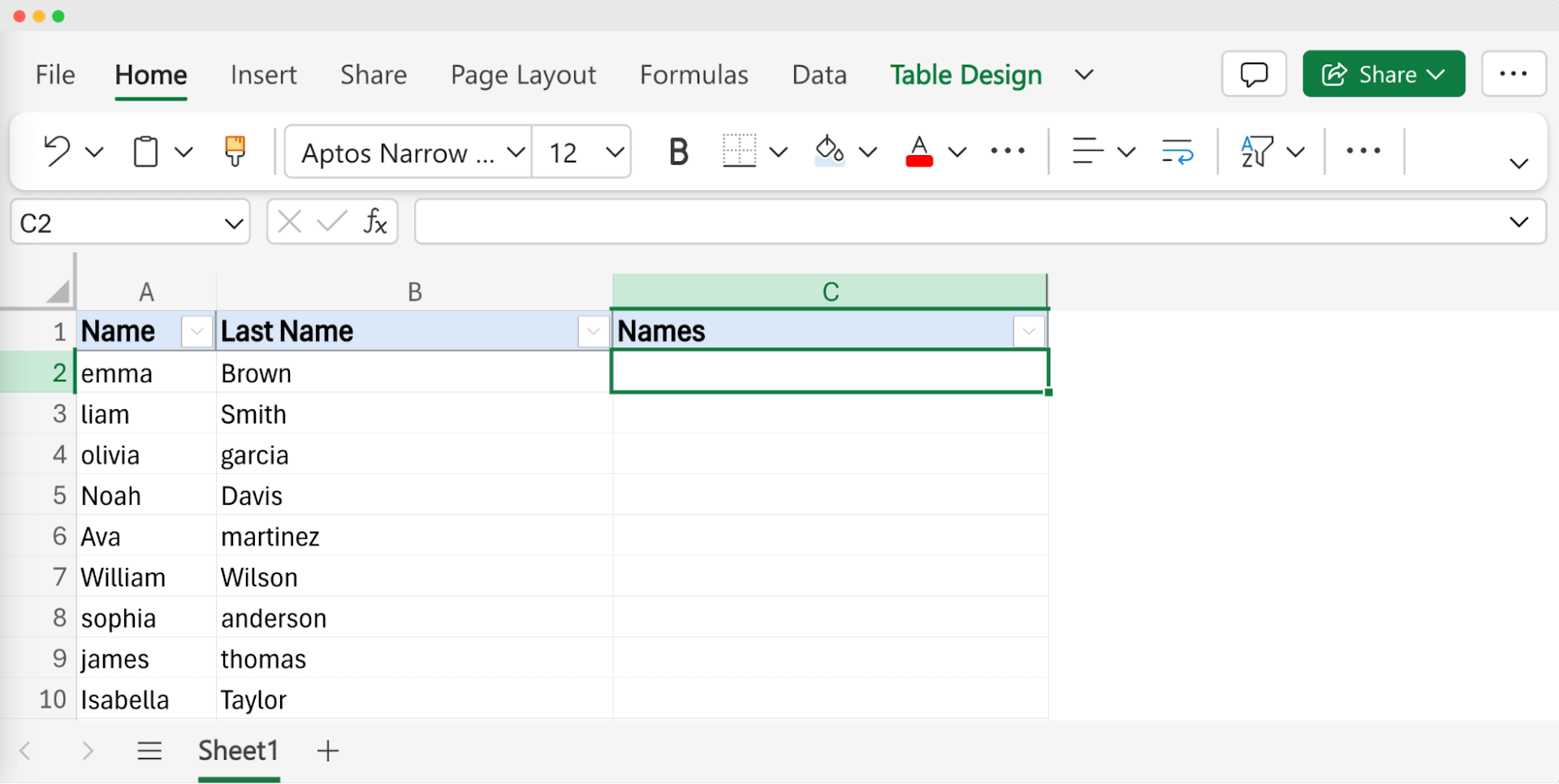Enable wrap text

click(1177, 151)
